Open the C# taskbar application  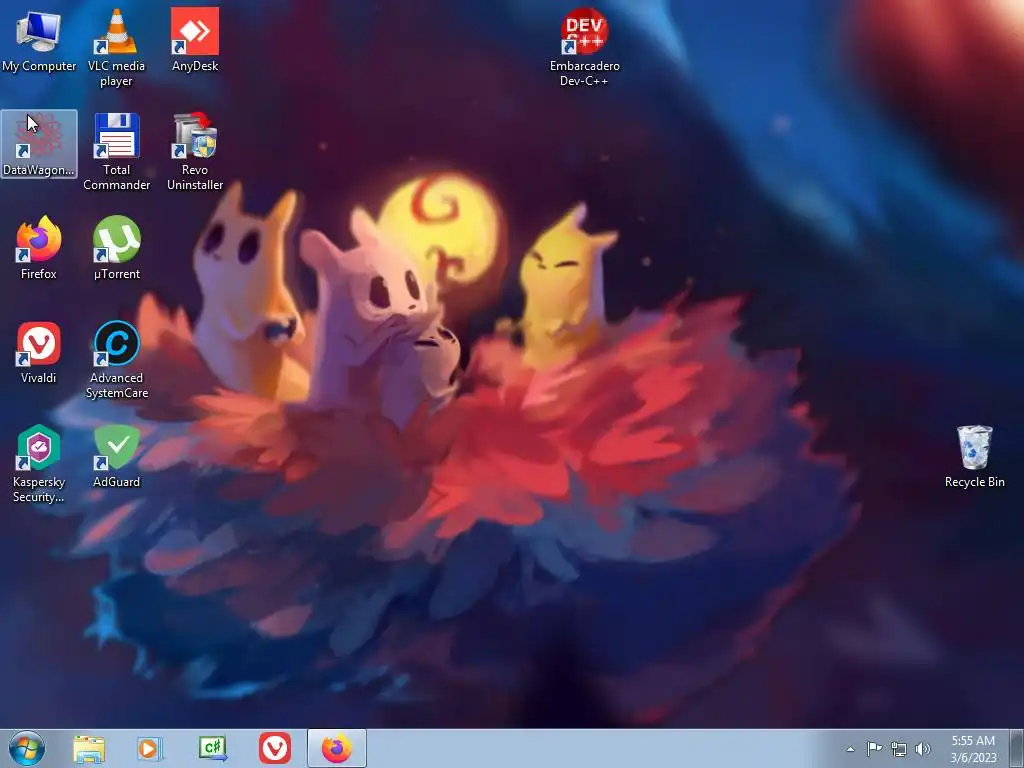(213, 748)
